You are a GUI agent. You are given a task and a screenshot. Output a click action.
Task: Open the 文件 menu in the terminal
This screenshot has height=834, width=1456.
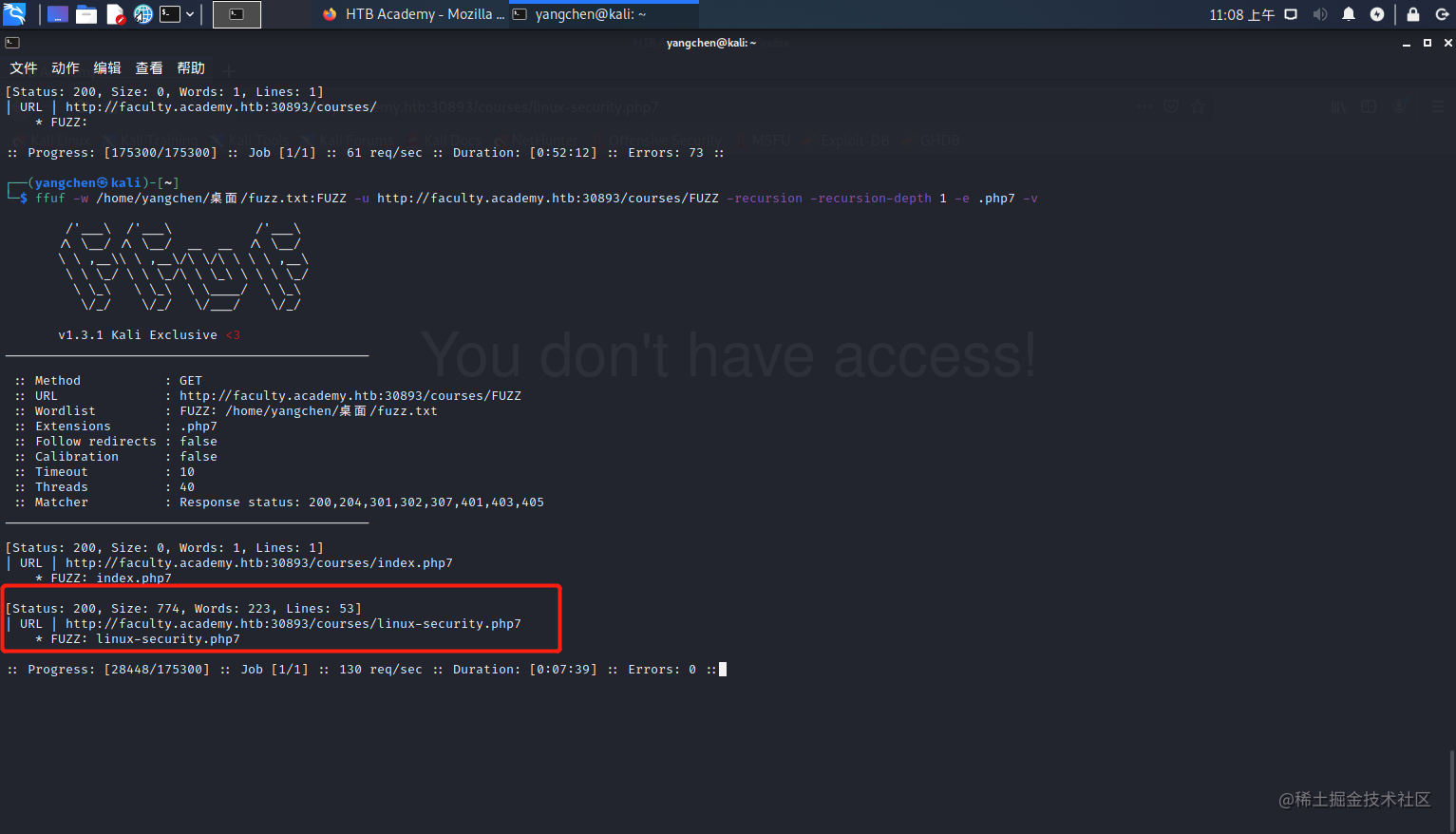pyautogui.click(x=23, y=67)
